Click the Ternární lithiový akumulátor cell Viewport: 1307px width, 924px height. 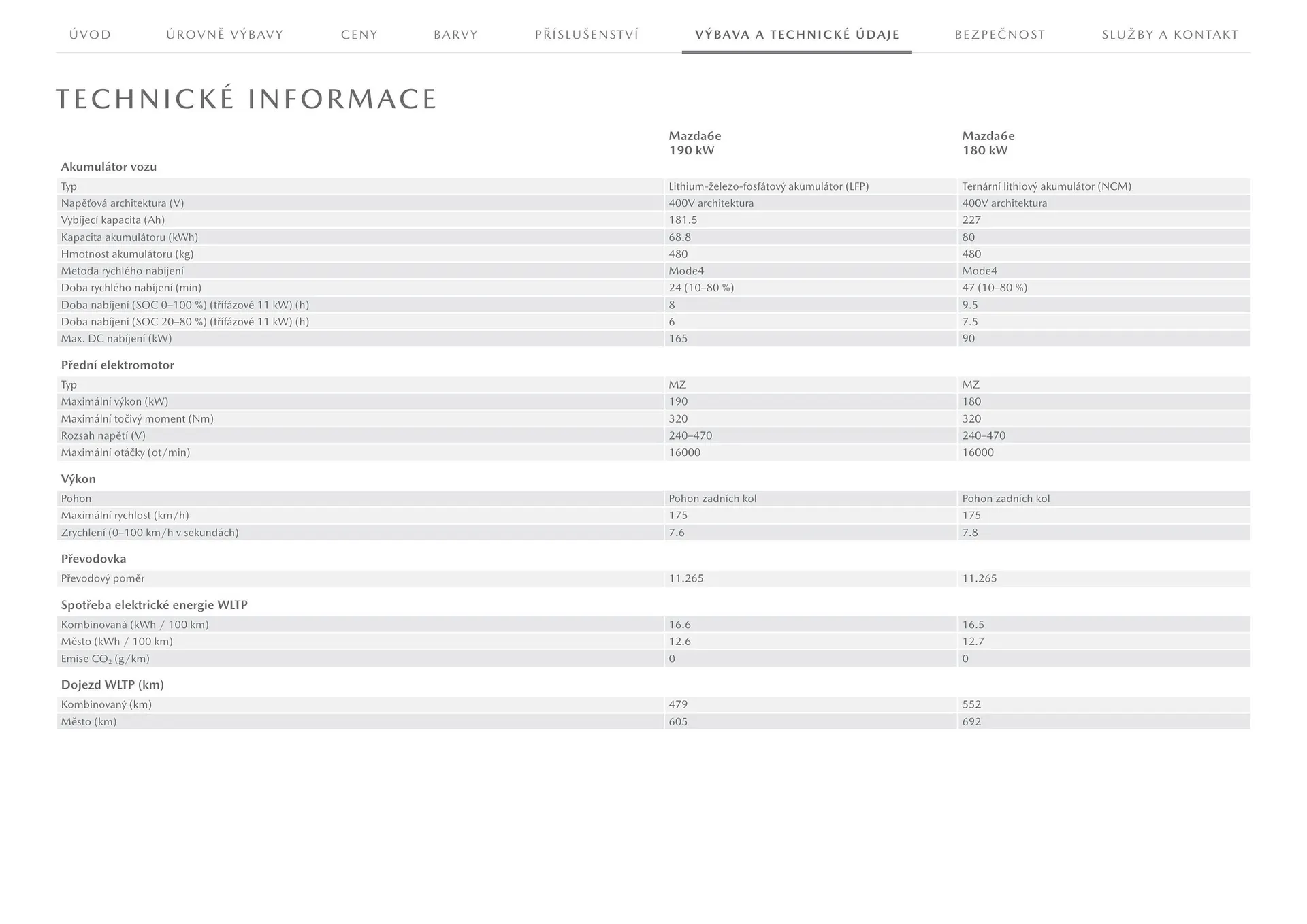pyautogui.click(x=1046, y=186)
